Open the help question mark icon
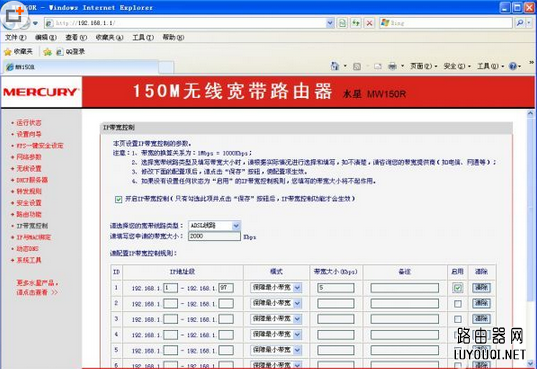Image resolution: width=537 pixels, height=369 pixels. 513,66
